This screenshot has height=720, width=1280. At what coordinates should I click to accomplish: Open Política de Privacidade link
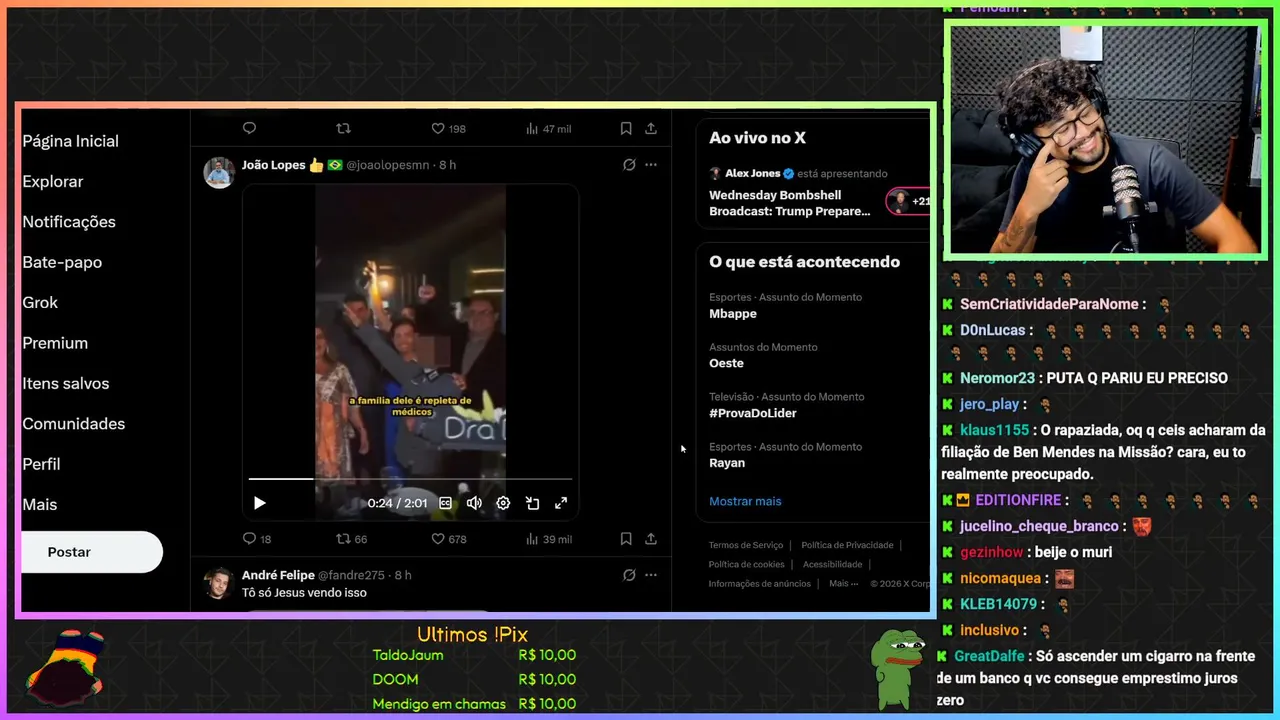[847, 545]
